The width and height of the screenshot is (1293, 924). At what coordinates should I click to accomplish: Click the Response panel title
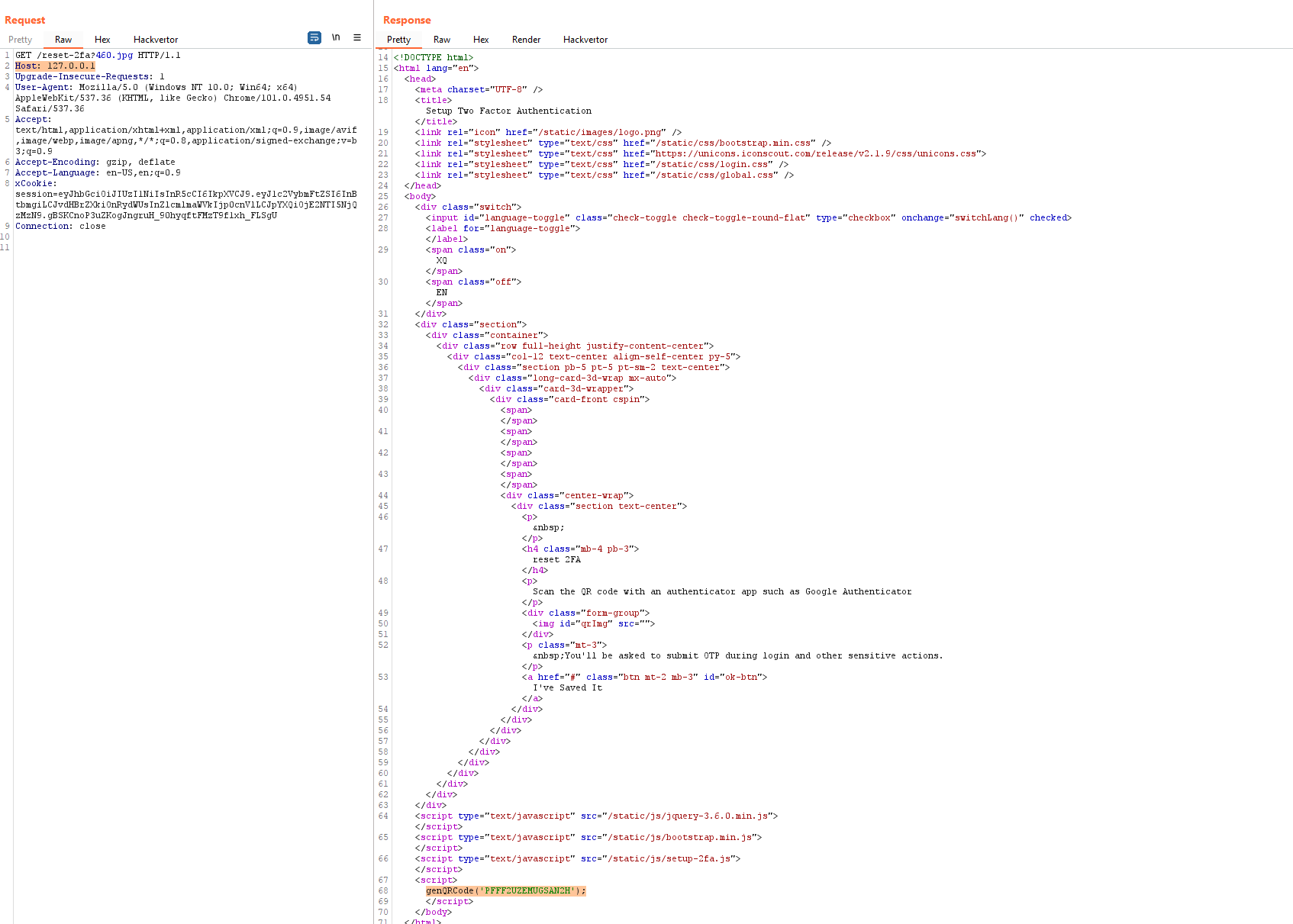(407, 21)
